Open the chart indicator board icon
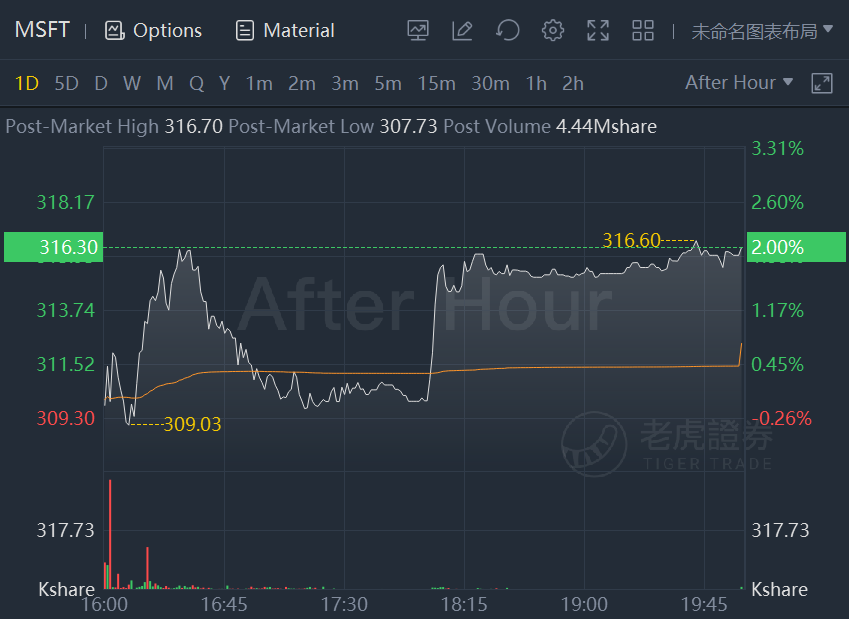Screen dimensions: 849x619 (x=417, y=30)
